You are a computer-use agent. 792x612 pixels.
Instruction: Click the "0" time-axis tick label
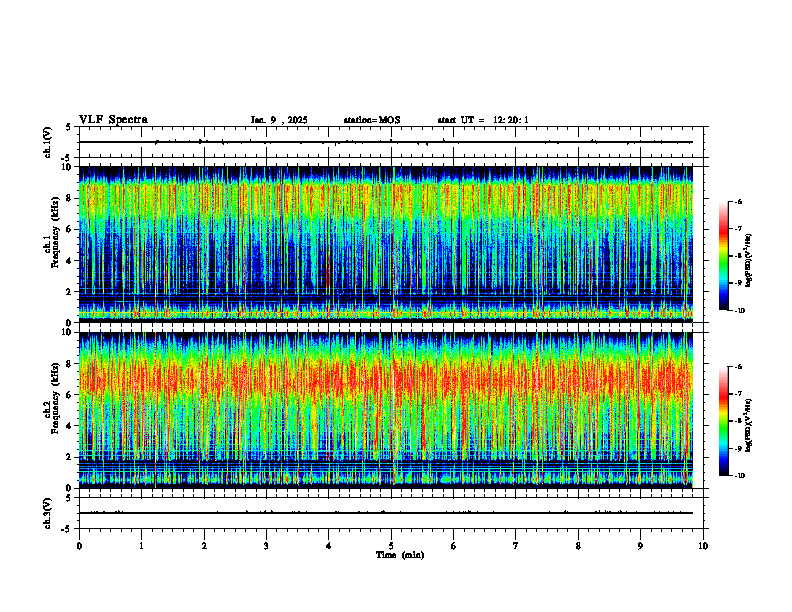click(79, 546)
